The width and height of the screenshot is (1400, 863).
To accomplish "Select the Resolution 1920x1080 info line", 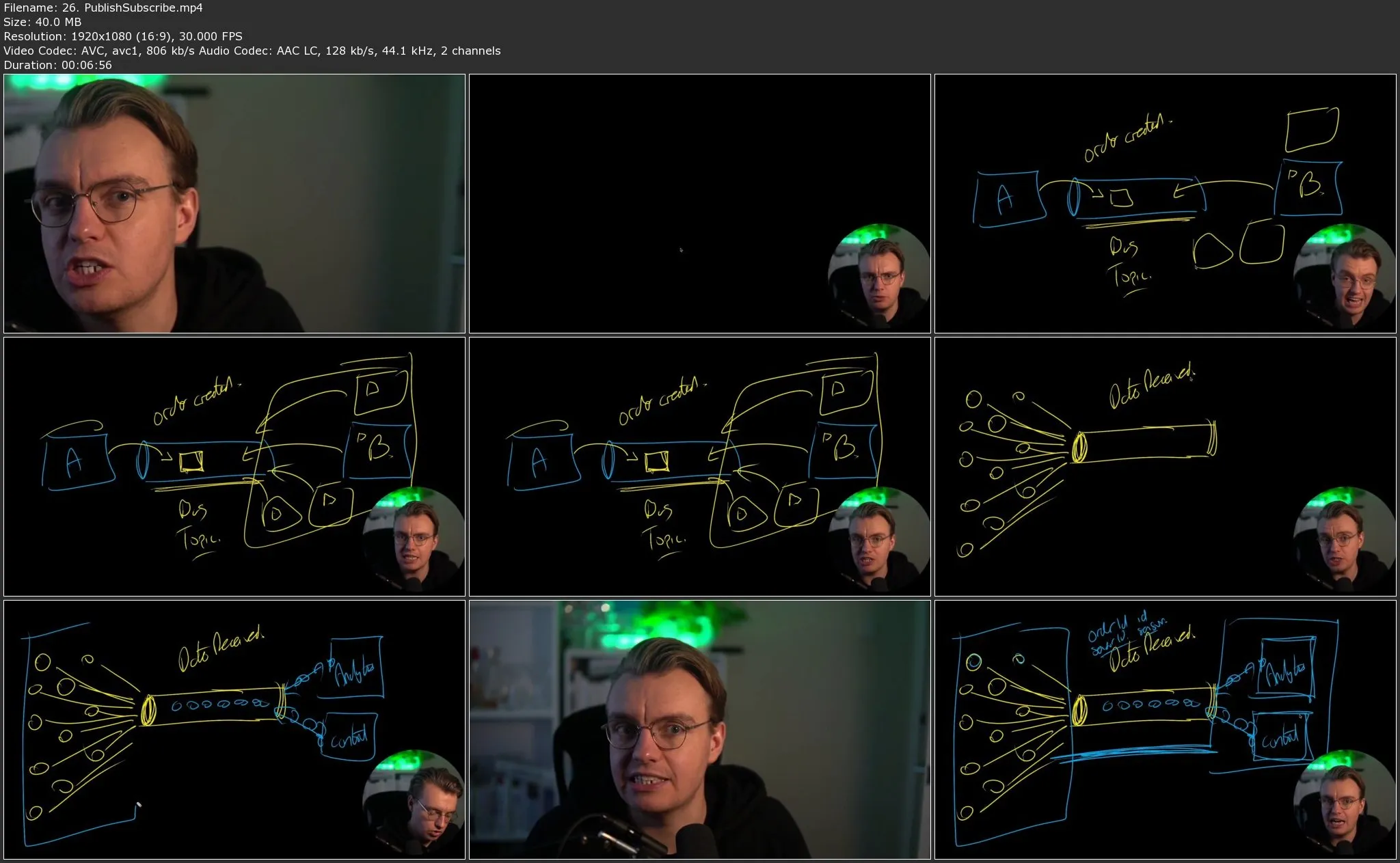I will (123, 36).
